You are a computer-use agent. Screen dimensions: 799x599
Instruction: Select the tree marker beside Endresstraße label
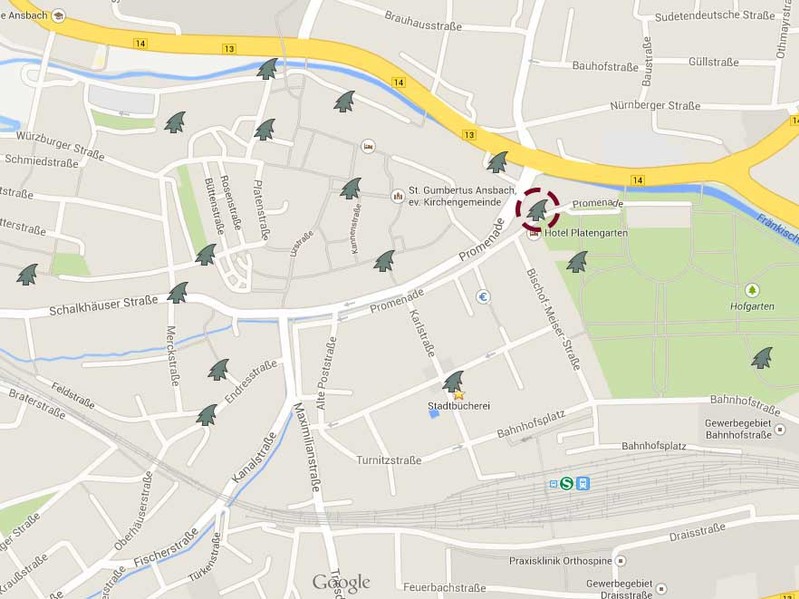[x=219, y=370]
